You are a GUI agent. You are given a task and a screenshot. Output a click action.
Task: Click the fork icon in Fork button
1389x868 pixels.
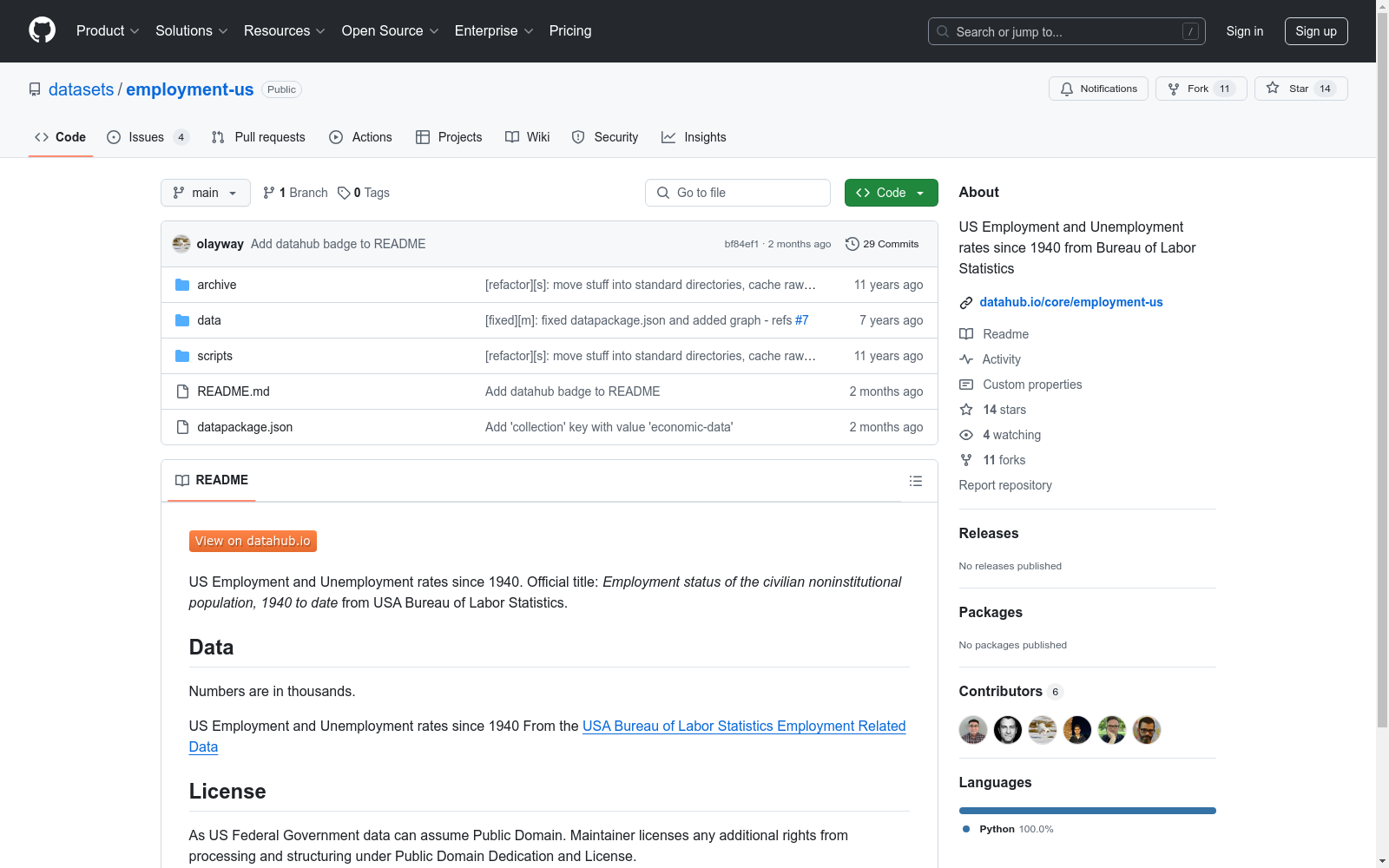pos(1174,89)
